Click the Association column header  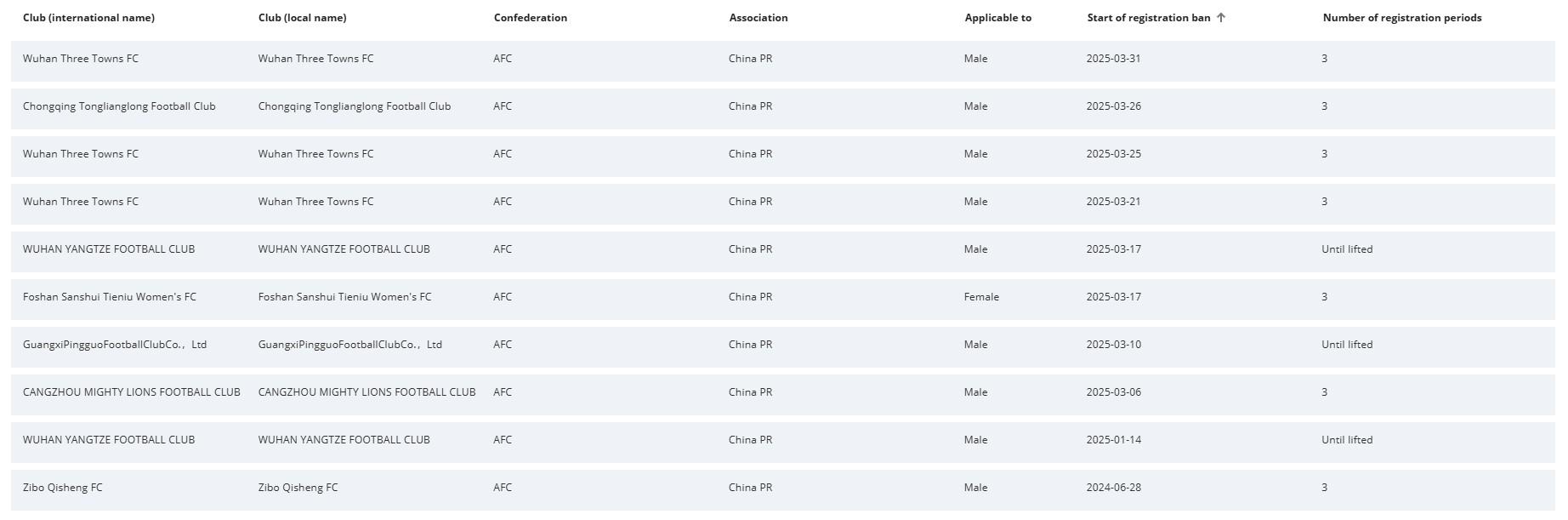pos(758,18)
